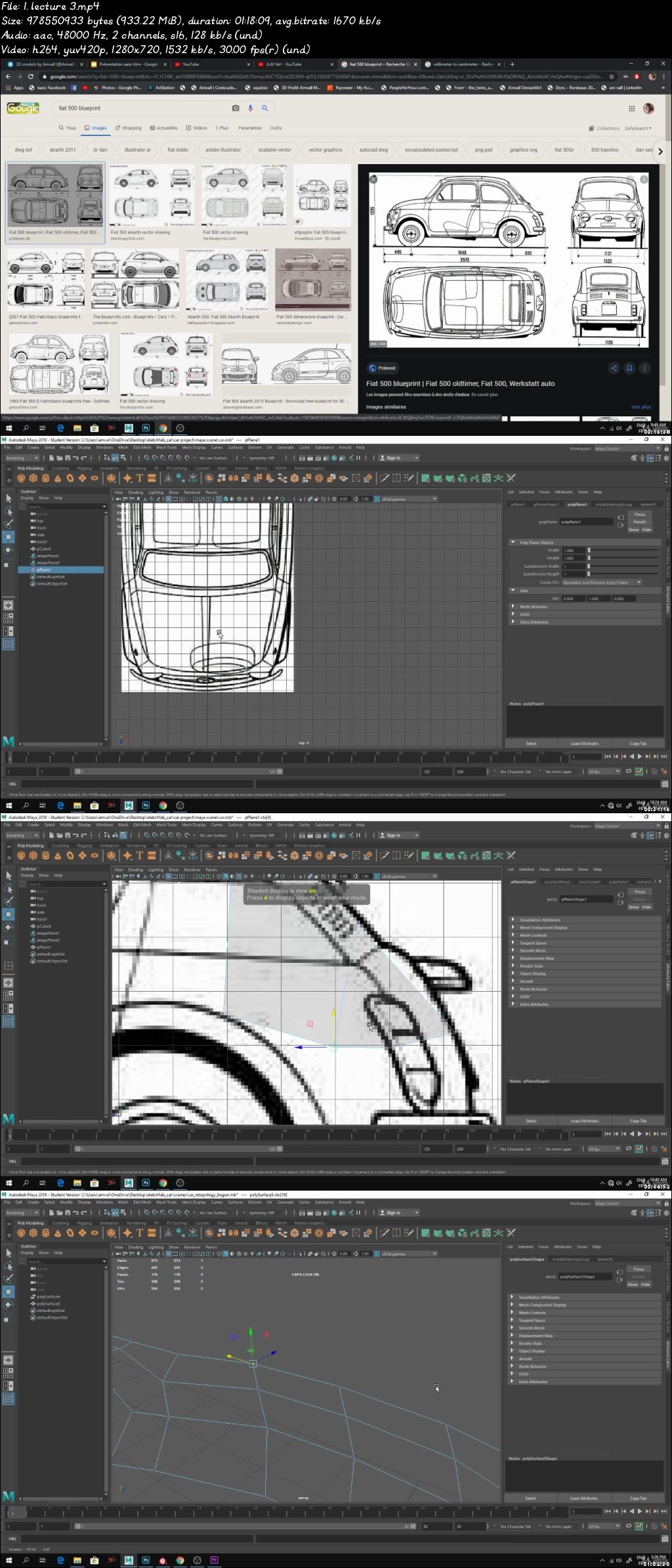This screenshot has width=672, height=1568.
Task: Select the highlighted pPlane1 in car.mb Outliner
Action: pyautogui.click(x=61, y=570)
